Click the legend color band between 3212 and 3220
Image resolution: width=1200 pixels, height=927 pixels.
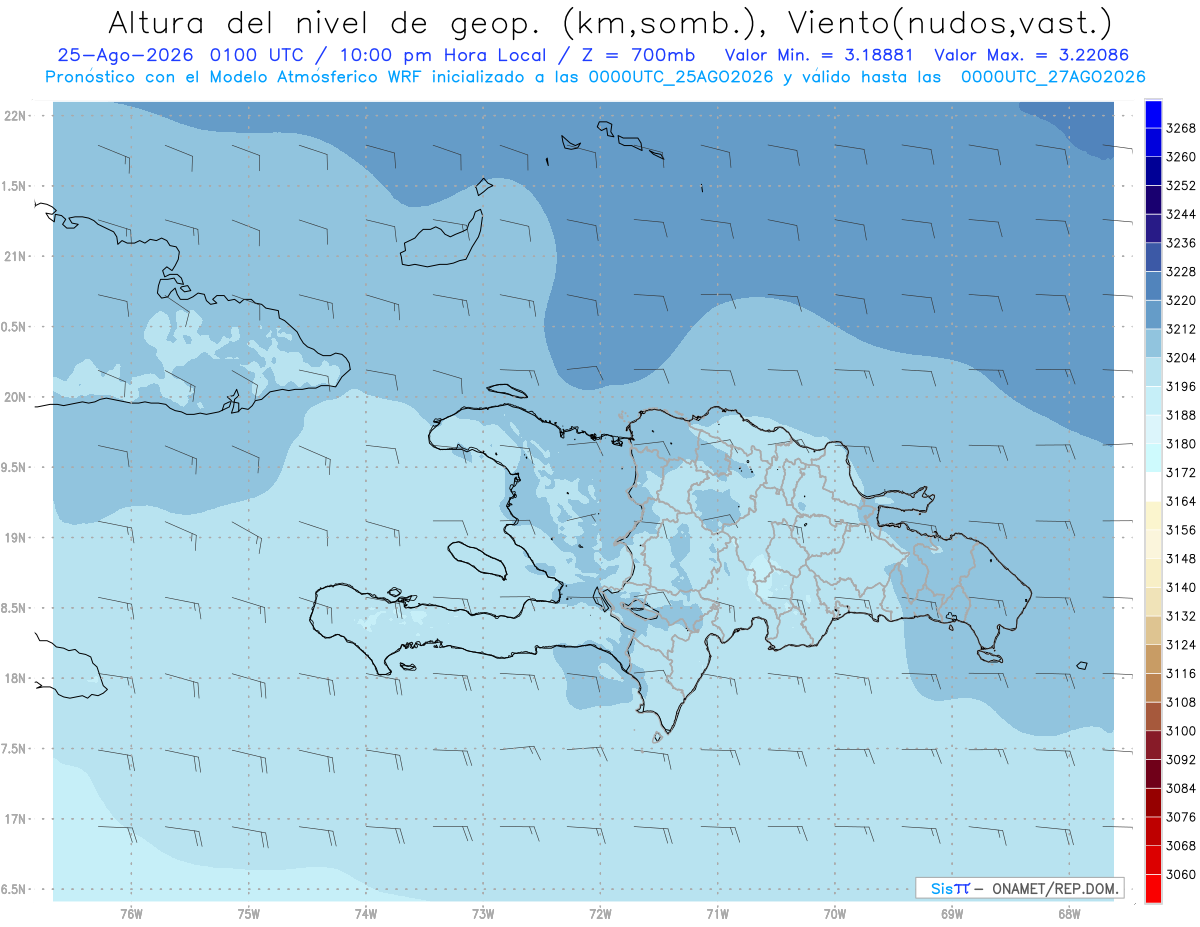pyautogui.click(x=1153, y=314)
